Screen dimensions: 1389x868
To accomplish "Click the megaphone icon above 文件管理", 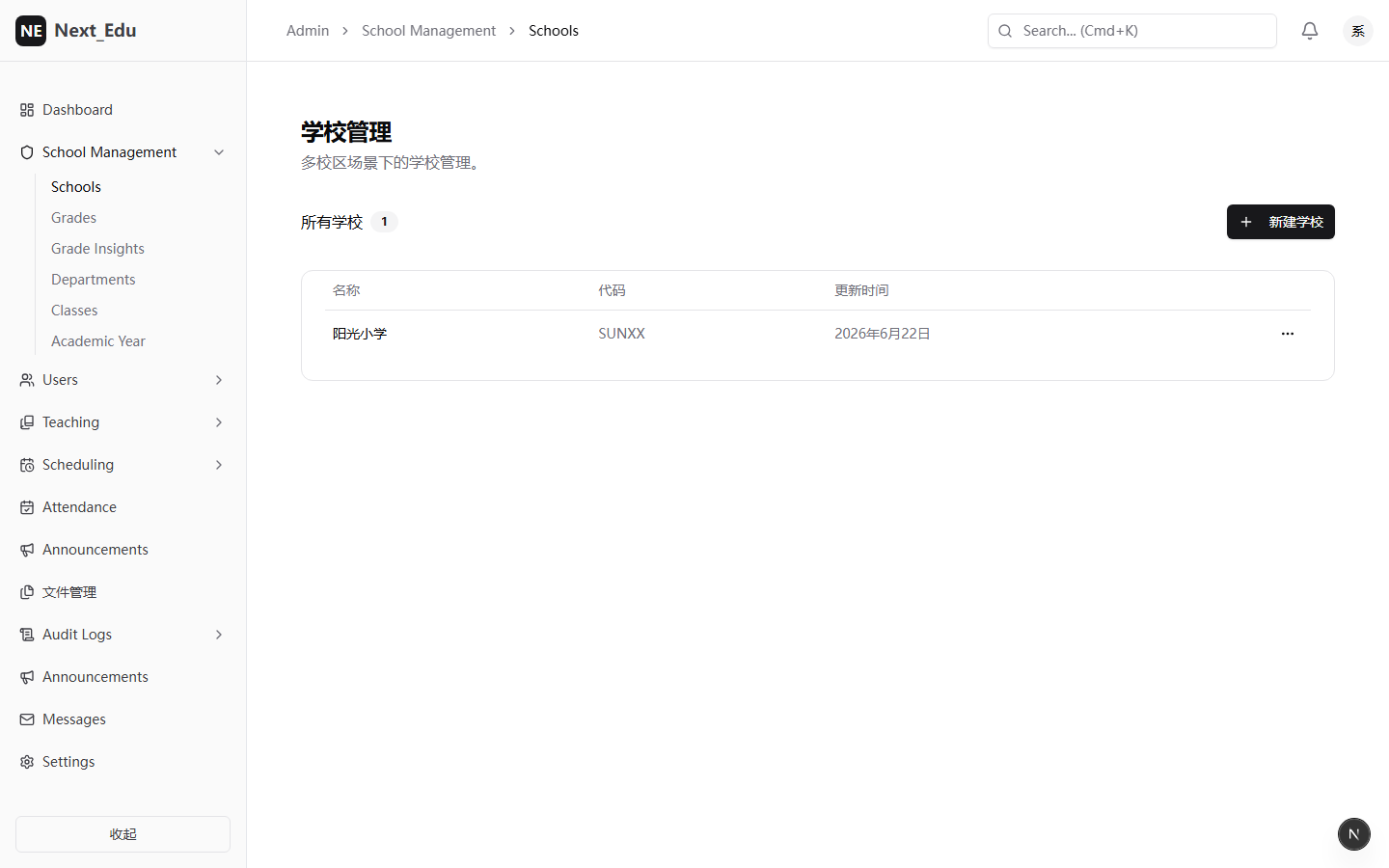I will tap(27, 550).
